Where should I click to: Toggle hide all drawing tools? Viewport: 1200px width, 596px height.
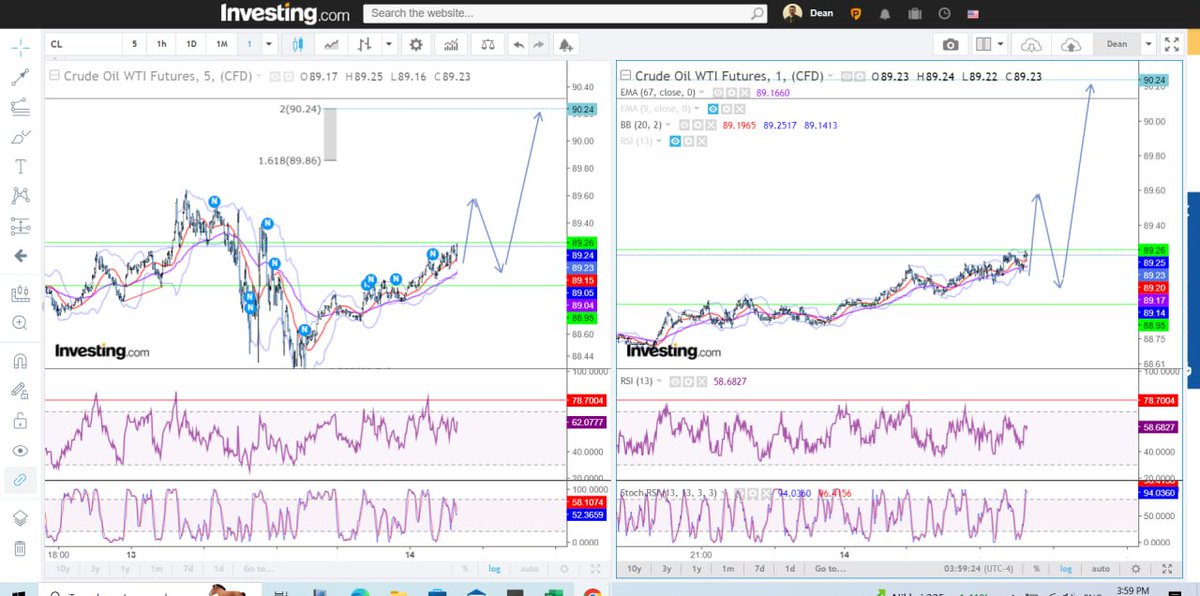[x=20, y=451]
